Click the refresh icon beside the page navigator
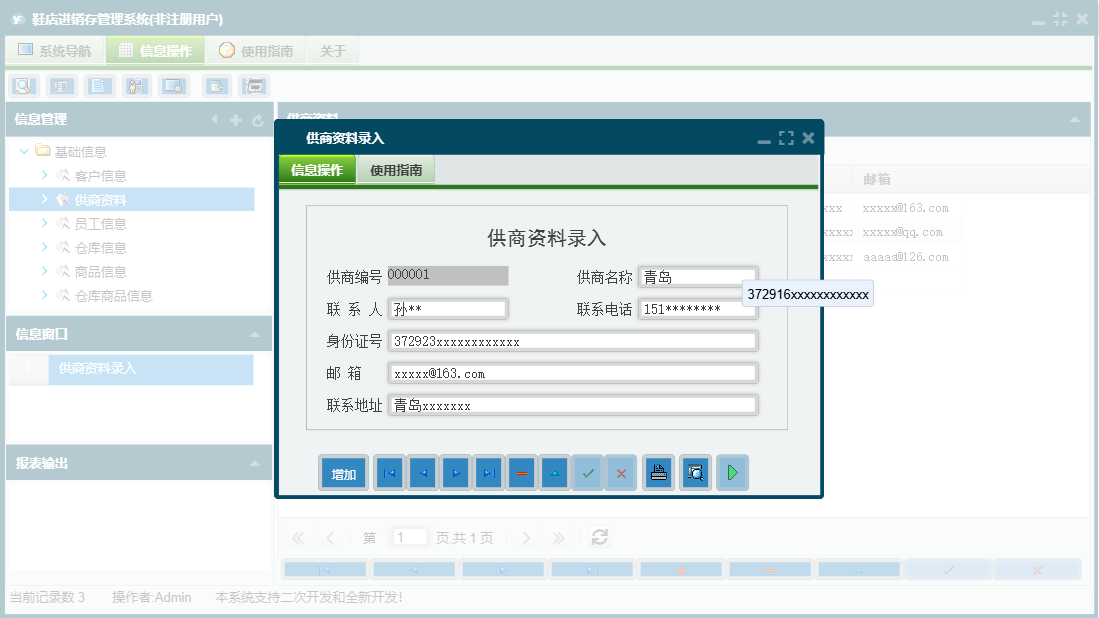1099x618 pixels. 599,537
